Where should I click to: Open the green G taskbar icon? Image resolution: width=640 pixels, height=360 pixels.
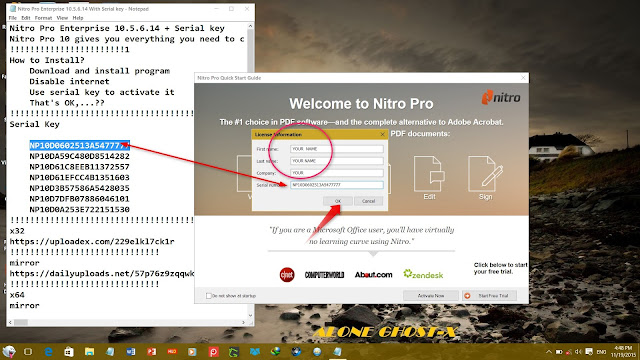click(234, 351)
